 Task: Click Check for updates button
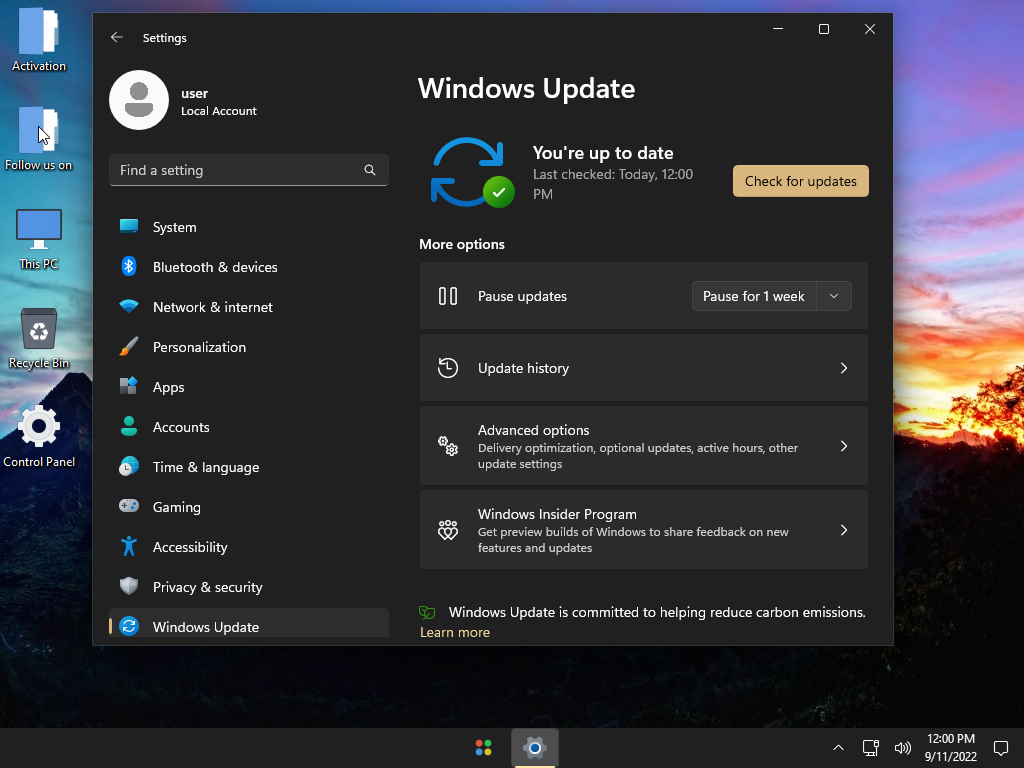[x=801, y=181]
